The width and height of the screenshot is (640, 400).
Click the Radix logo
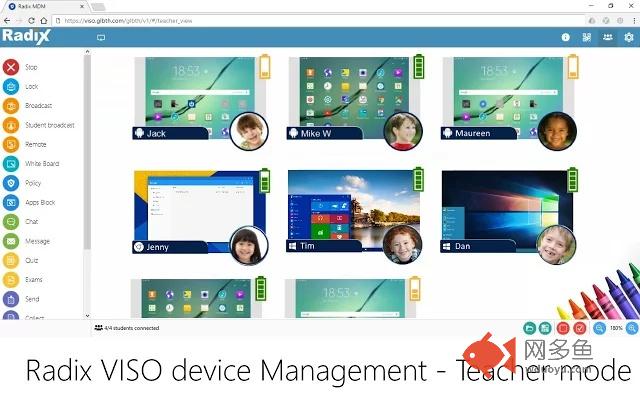tap(26, 36)
